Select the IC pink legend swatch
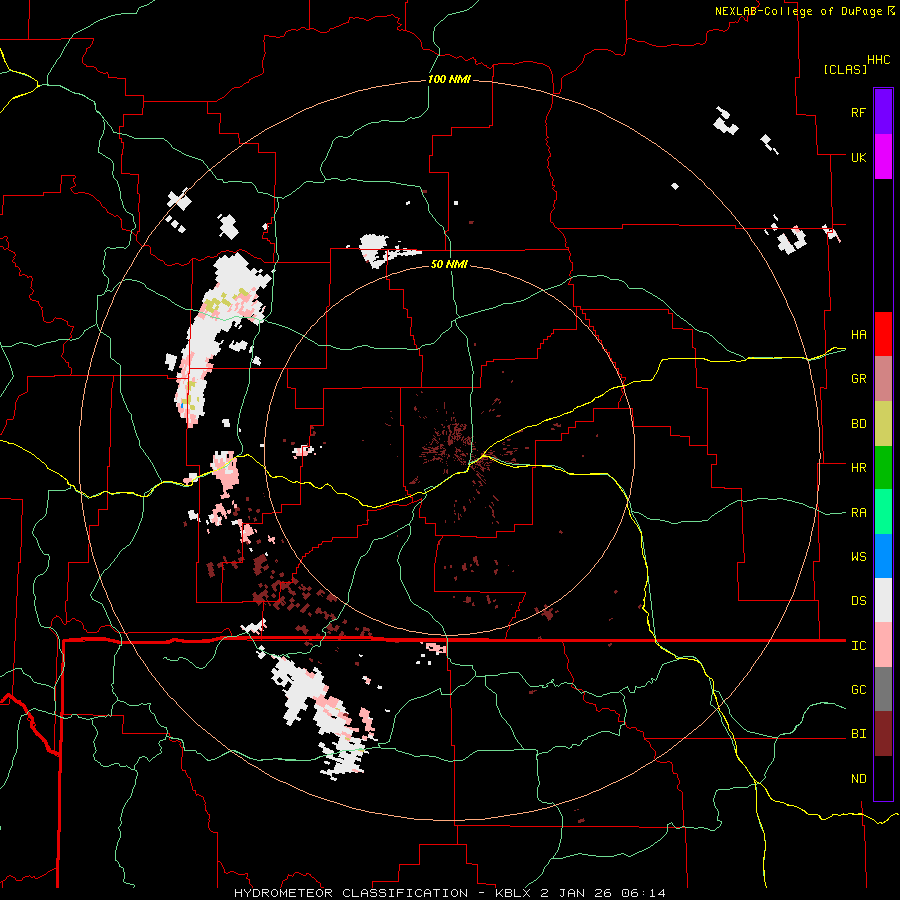Viewport: 900px width, 900px height. [883, 645]
